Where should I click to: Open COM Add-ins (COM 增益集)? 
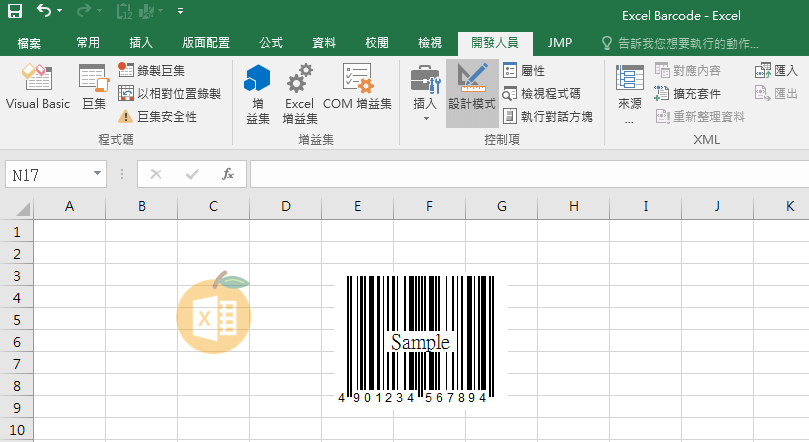[x=357, y=87]
